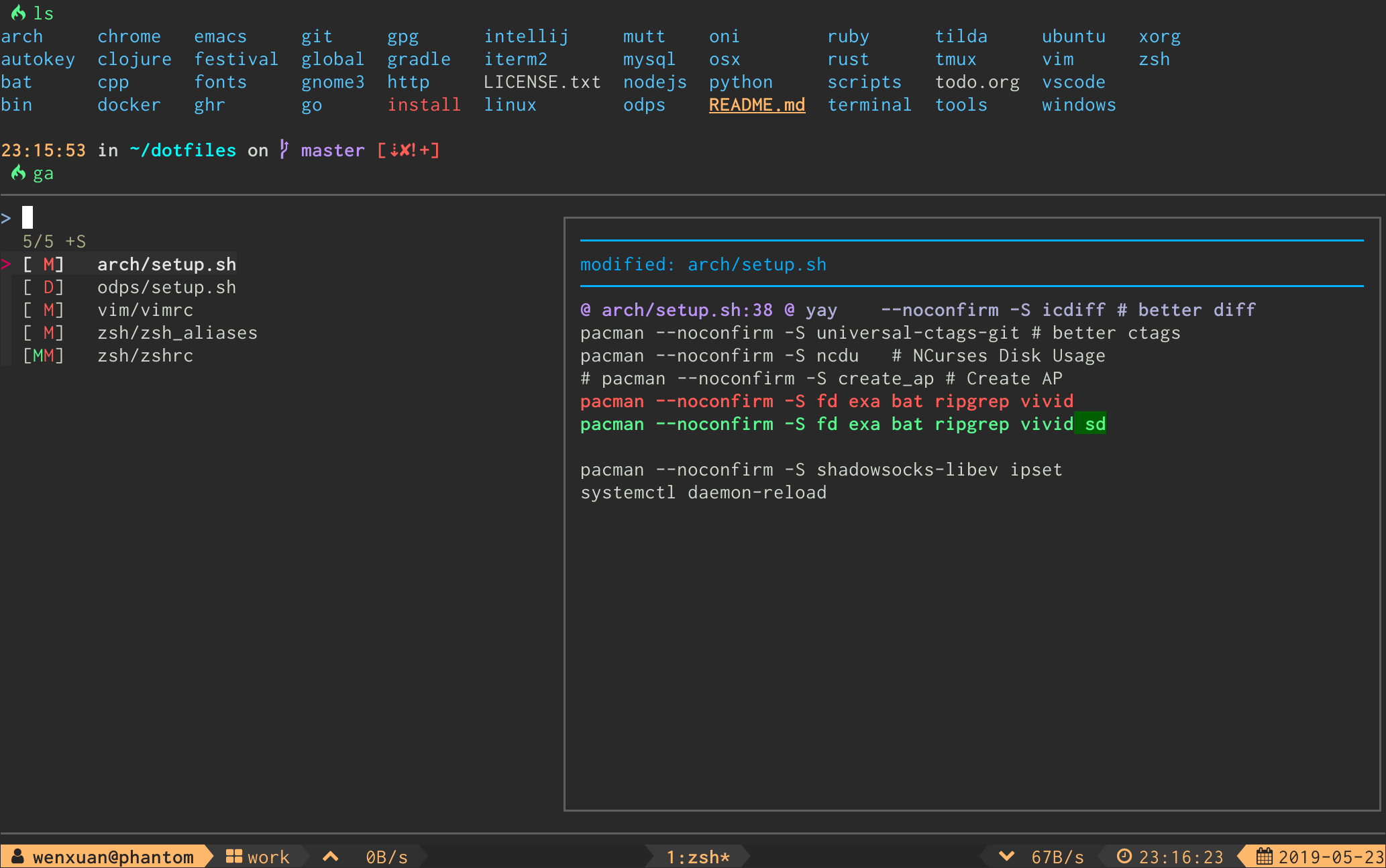Click the master branch name in the prompt
The height and width of the screenshot is (868, 1386).
click(x=332, y=150)
